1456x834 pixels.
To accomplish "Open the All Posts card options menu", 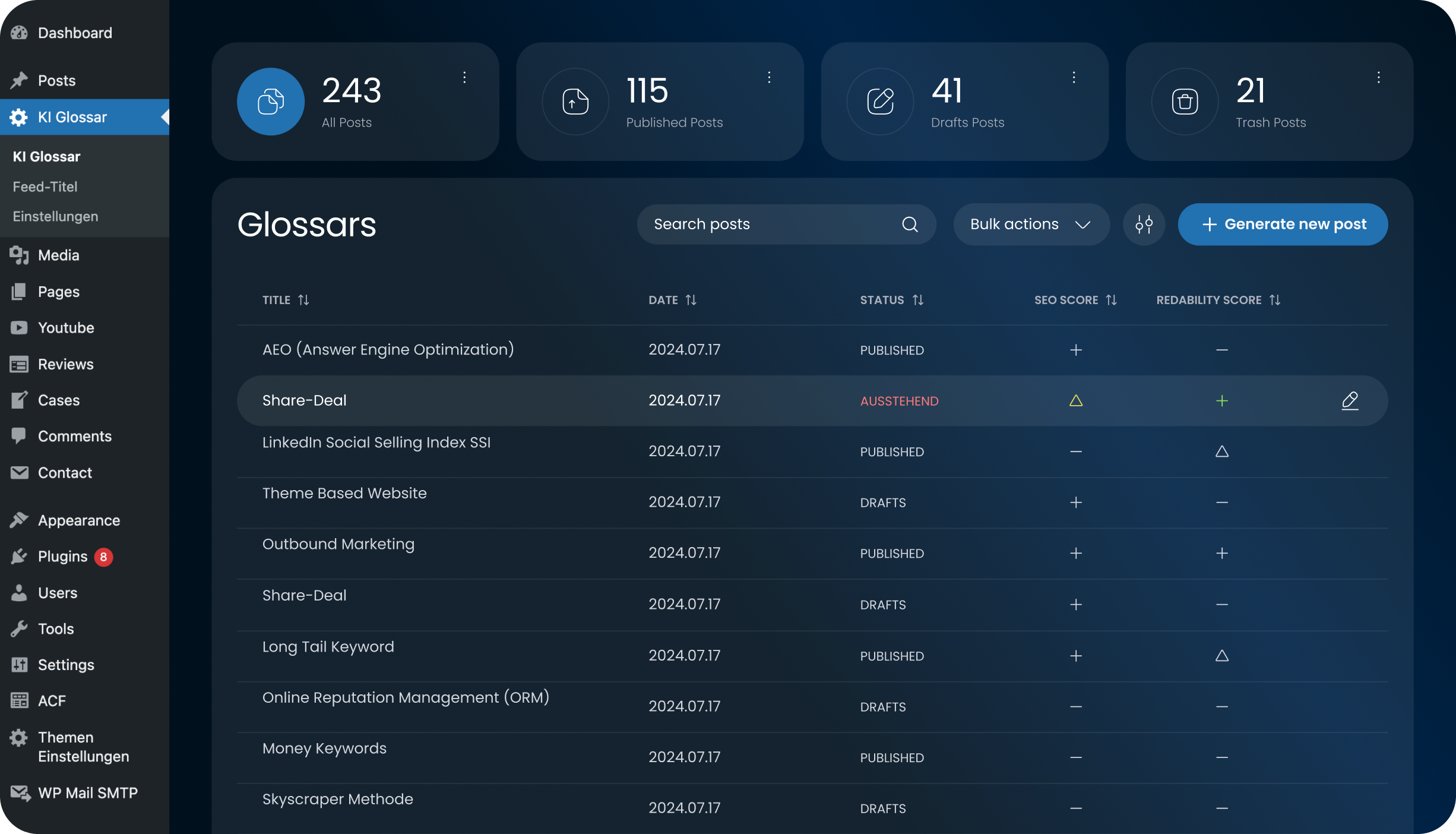I will click(x=464, y=77).
